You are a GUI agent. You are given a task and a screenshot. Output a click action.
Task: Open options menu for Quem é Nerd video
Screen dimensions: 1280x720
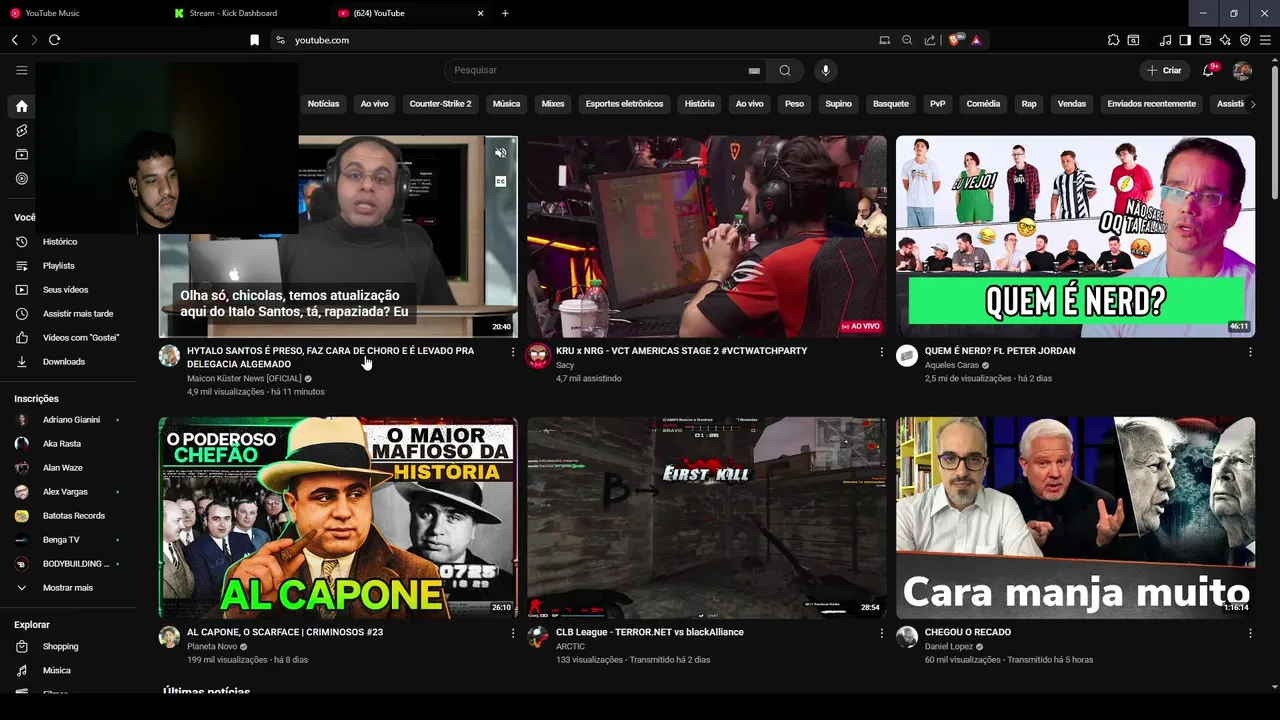tap(1250, 352)
